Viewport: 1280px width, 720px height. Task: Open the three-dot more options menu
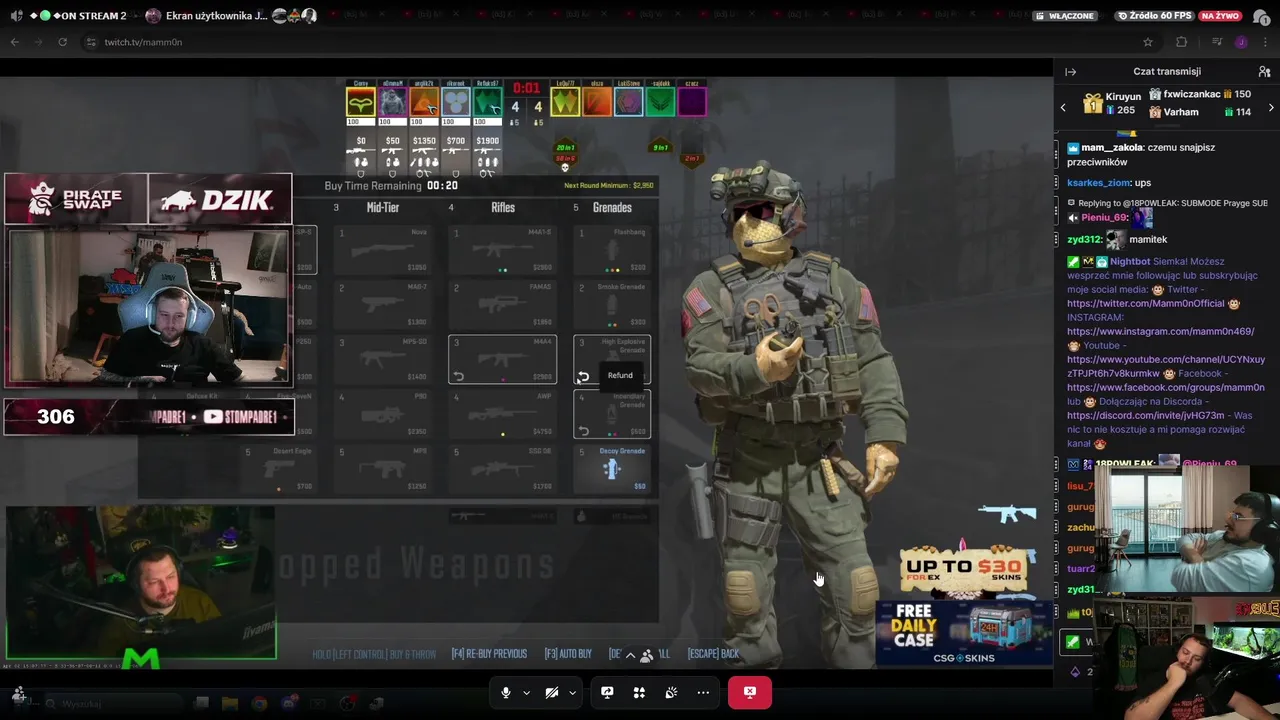[x=703, y=692]
